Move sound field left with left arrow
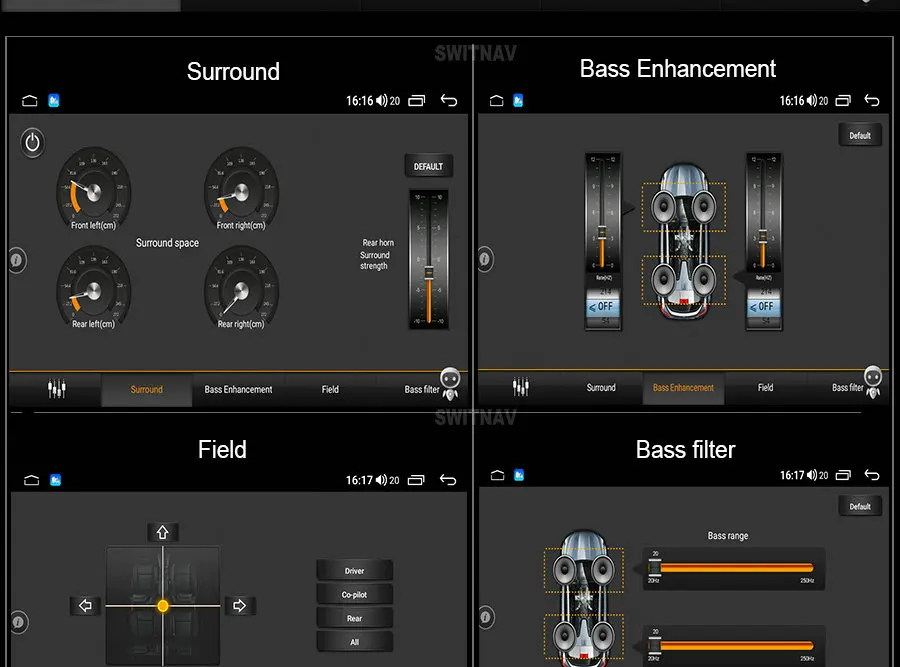 pyautogui.click(x=85, y=606)
